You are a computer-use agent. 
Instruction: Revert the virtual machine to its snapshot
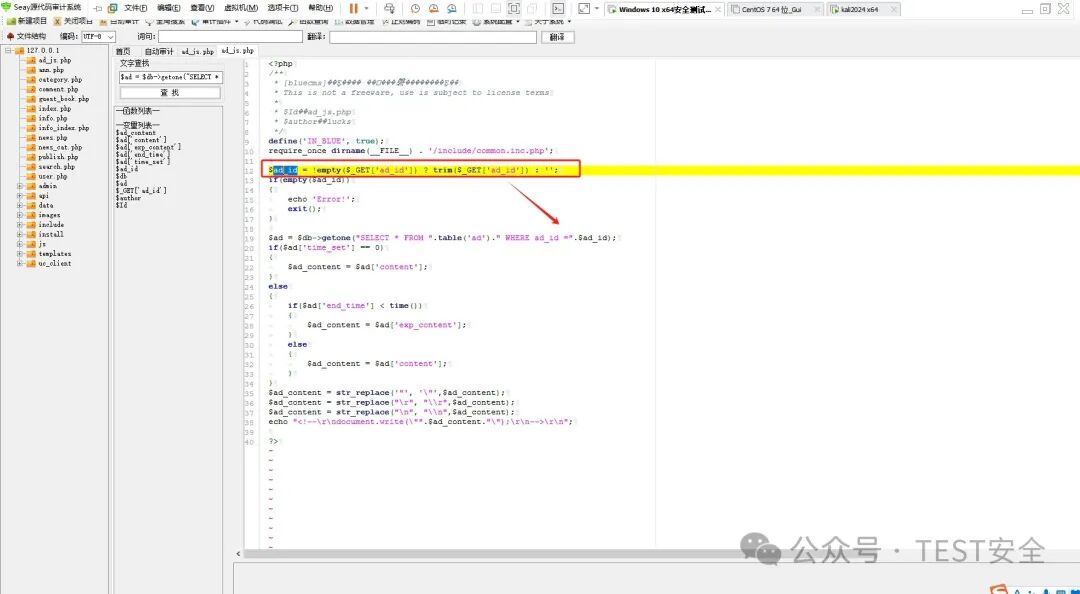pyautogui.click(x=434, y=9)
